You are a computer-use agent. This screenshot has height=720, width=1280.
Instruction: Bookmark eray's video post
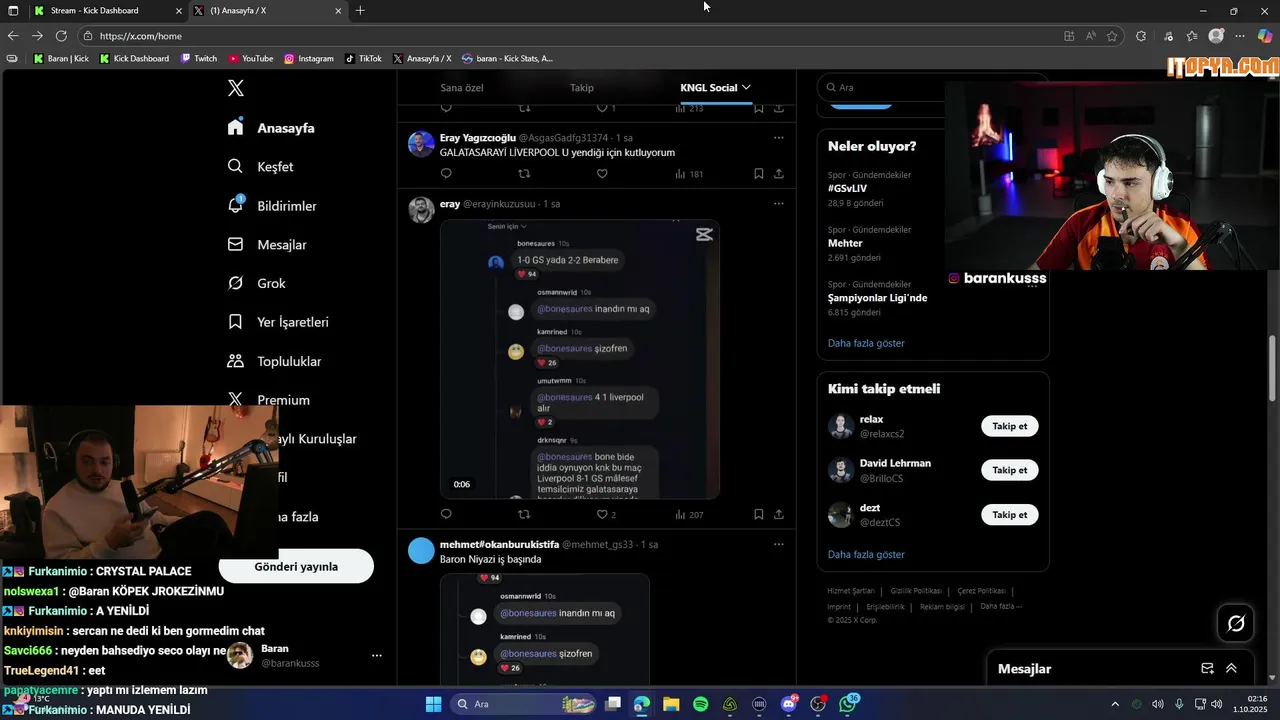pos(759,515)
